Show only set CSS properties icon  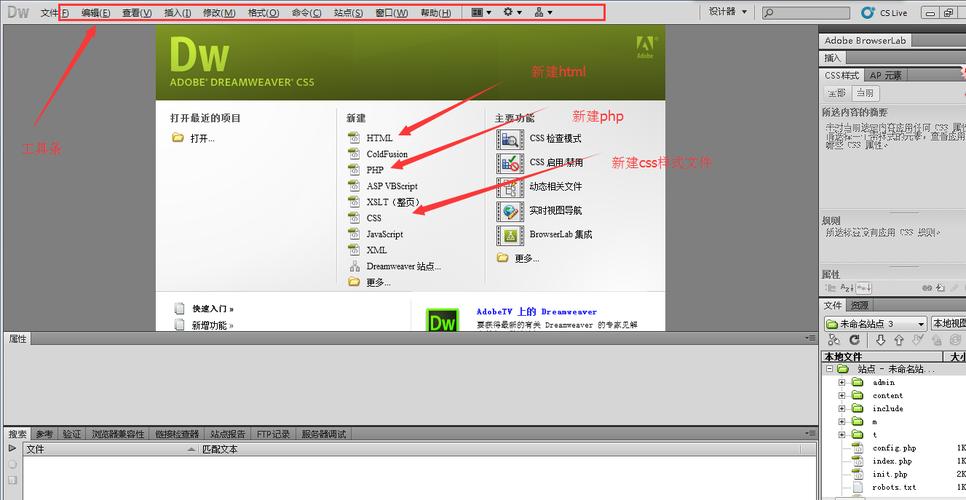pos(864,288)
